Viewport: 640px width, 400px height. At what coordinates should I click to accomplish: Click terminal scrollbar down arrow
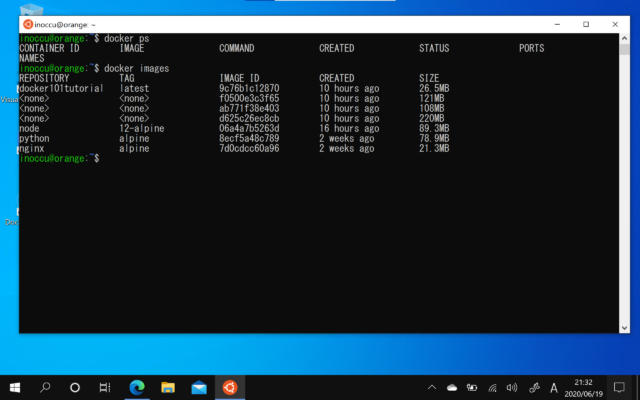coord(624,328)
